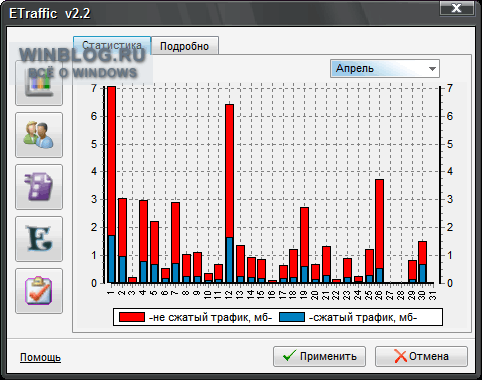The height and width of the screenshot is (380, 482).
Task: Click the chart bar for day 26
Action: coord(379,231)
